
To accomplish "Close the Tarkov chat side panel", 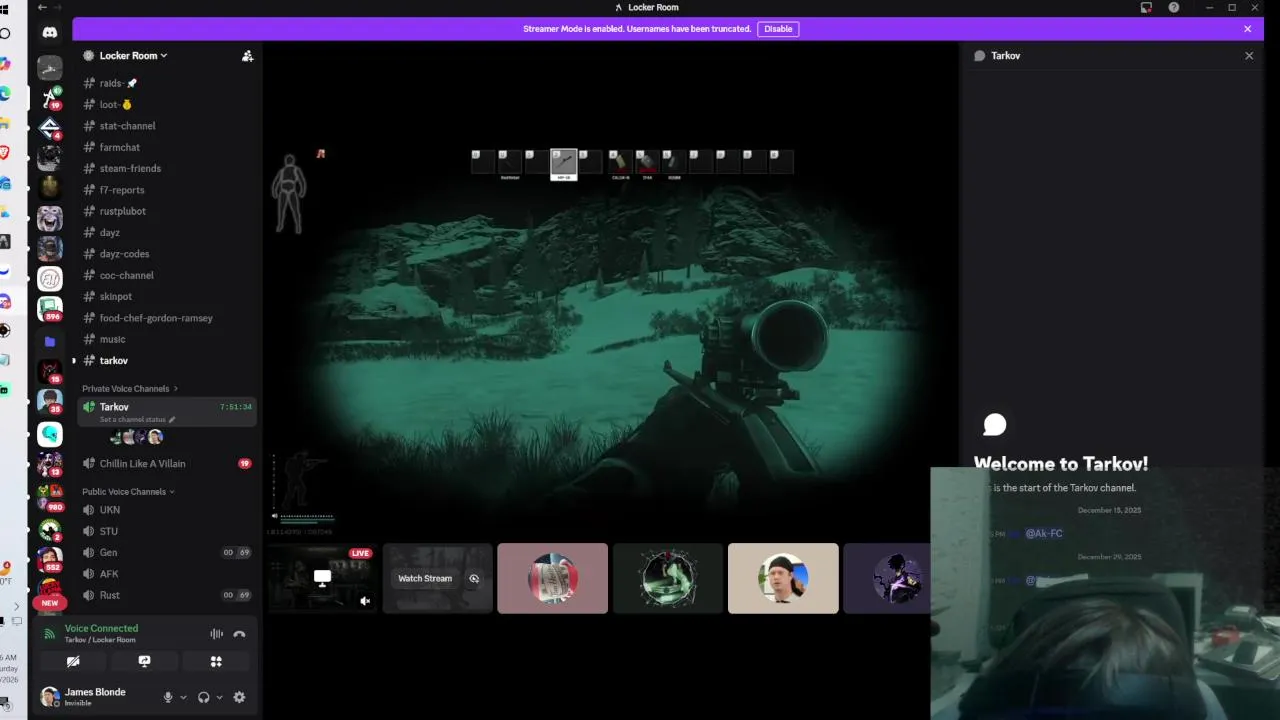I will tap(1249, 56).
